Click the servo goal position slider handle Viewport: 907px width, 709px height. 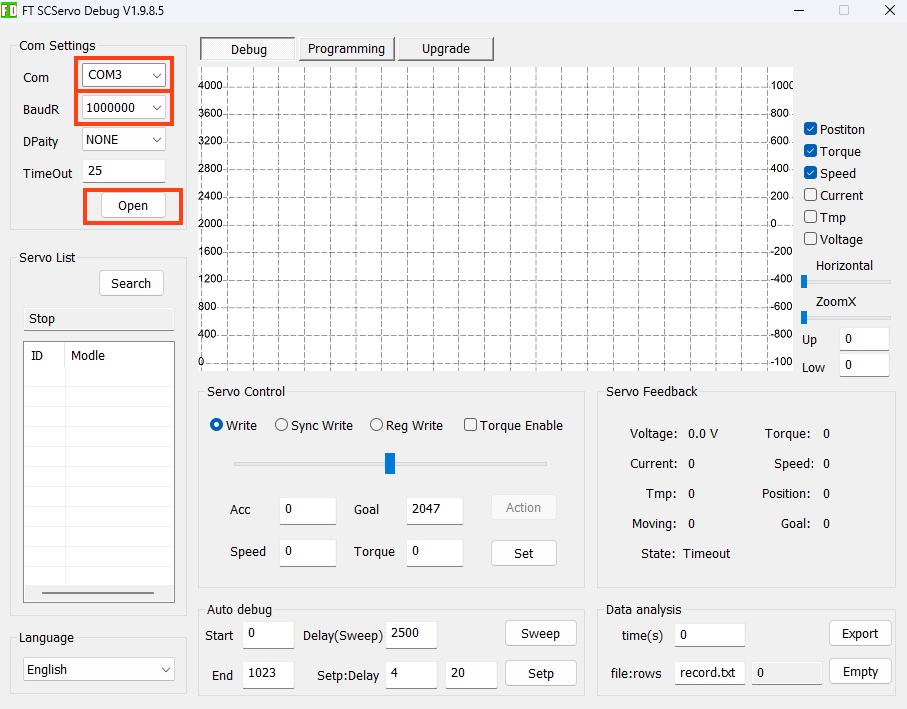[390, 463]
